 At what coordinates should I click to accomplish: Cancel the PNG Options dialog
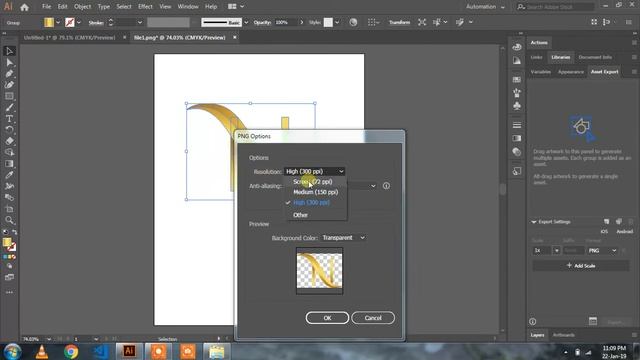[x=373, y=318]
